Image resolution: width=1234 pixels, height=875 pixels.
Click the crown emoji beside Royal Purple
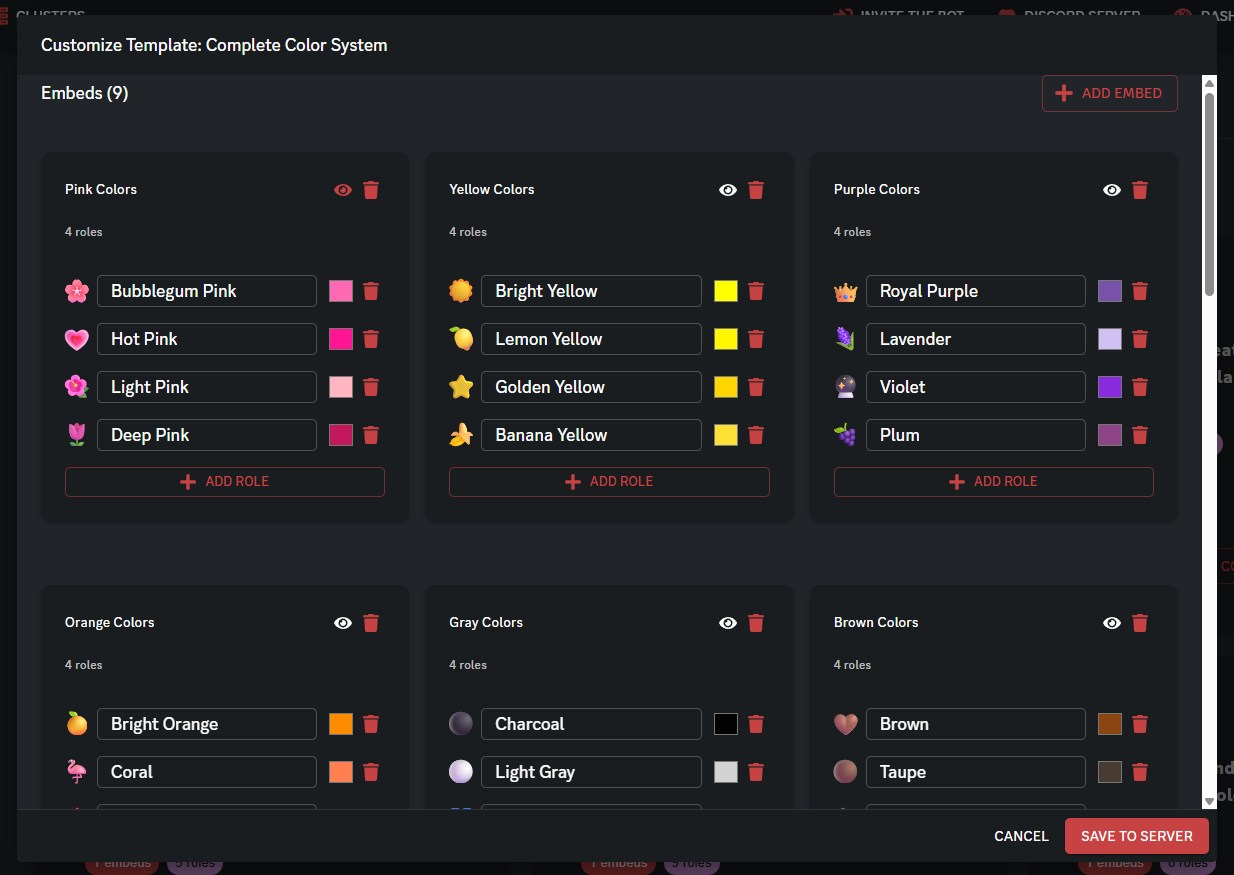[x=846, y=292]
